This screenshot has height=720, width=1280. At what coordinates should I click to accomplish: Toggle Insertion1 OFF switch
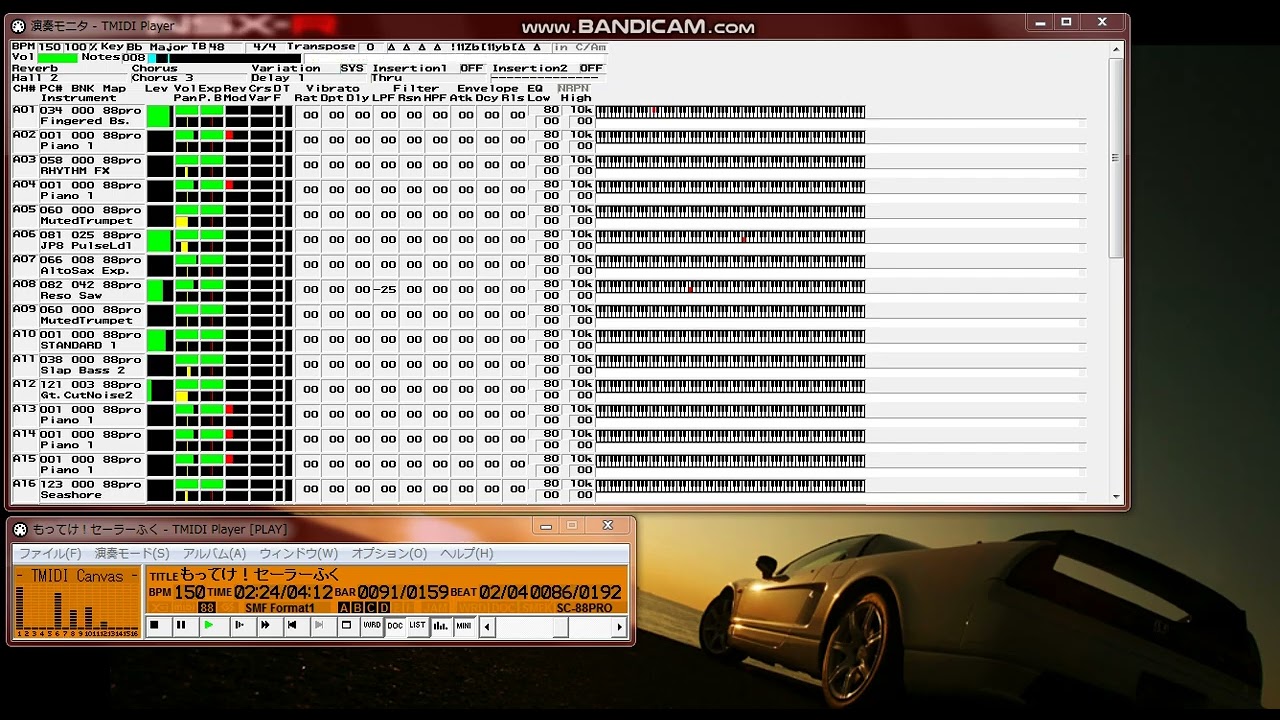coord(472,68)
